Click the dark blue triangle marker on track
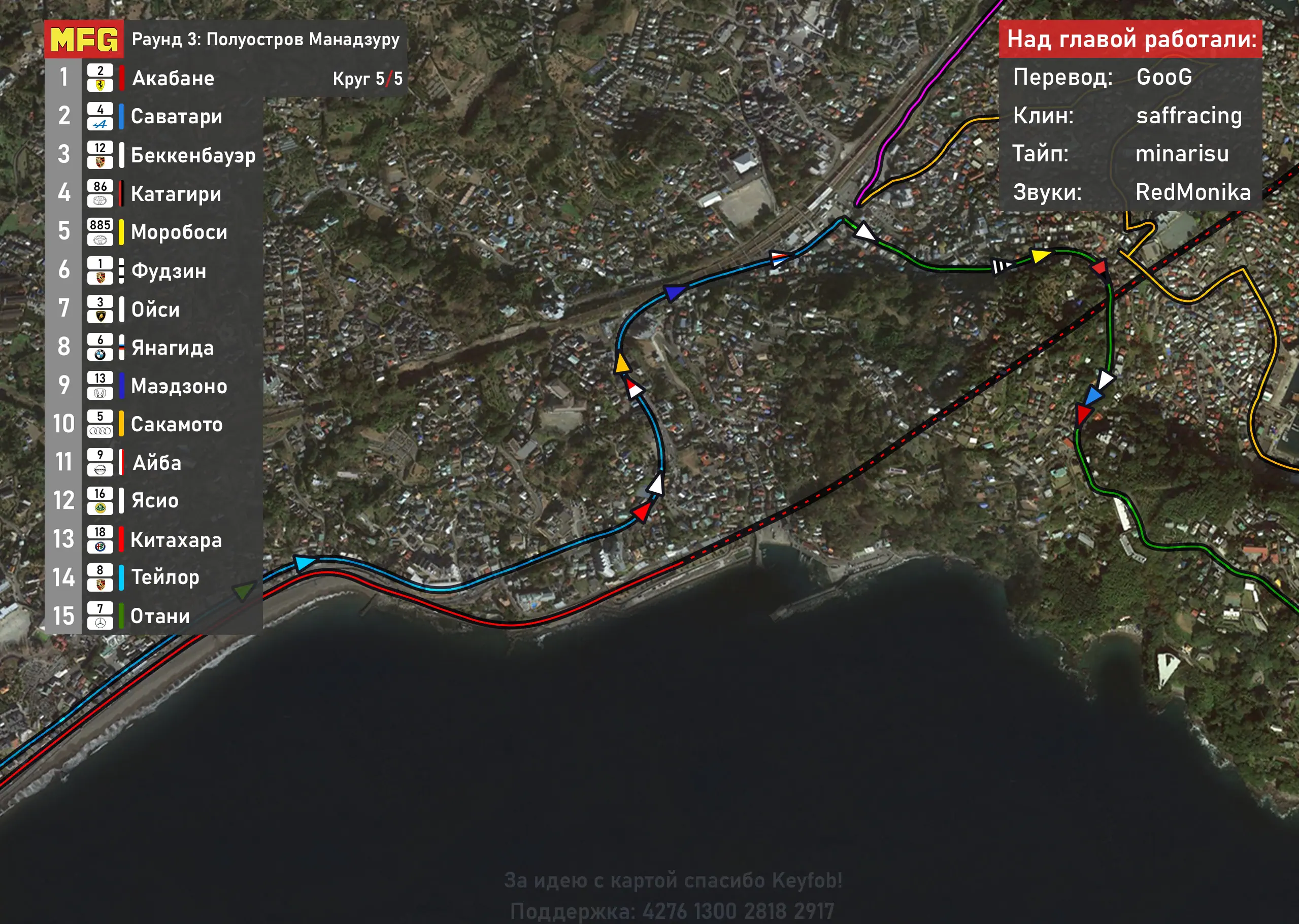Viewport: 1299px width, 924px height. tap(675, 292)
